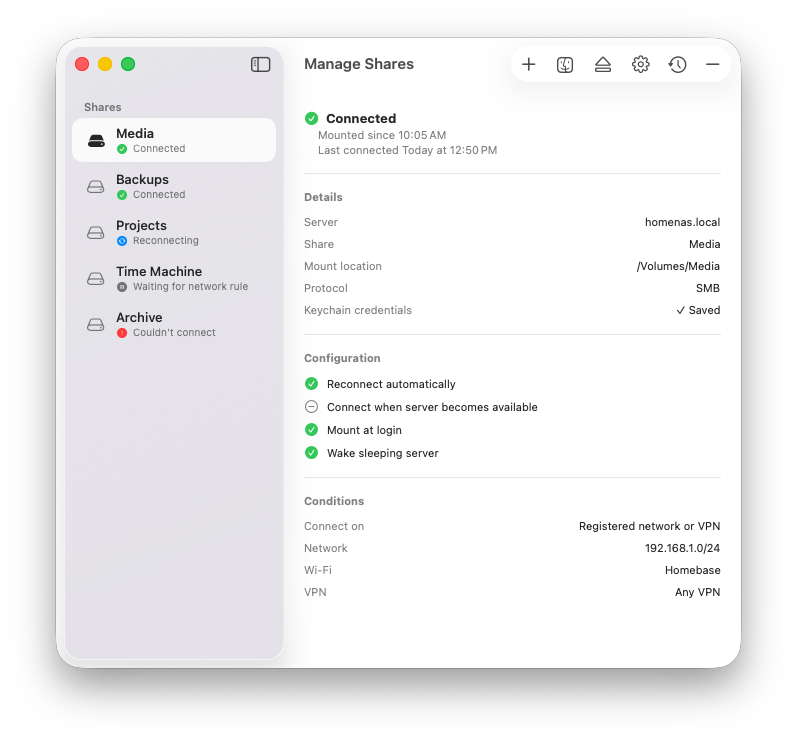Click the red close window button
This screenshot has width=797, height=742.
point(82,64)
